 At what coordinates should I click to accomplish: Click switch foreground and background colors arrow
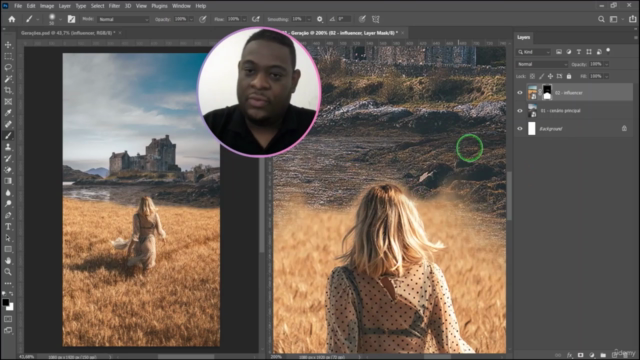(x=11, y=293)
